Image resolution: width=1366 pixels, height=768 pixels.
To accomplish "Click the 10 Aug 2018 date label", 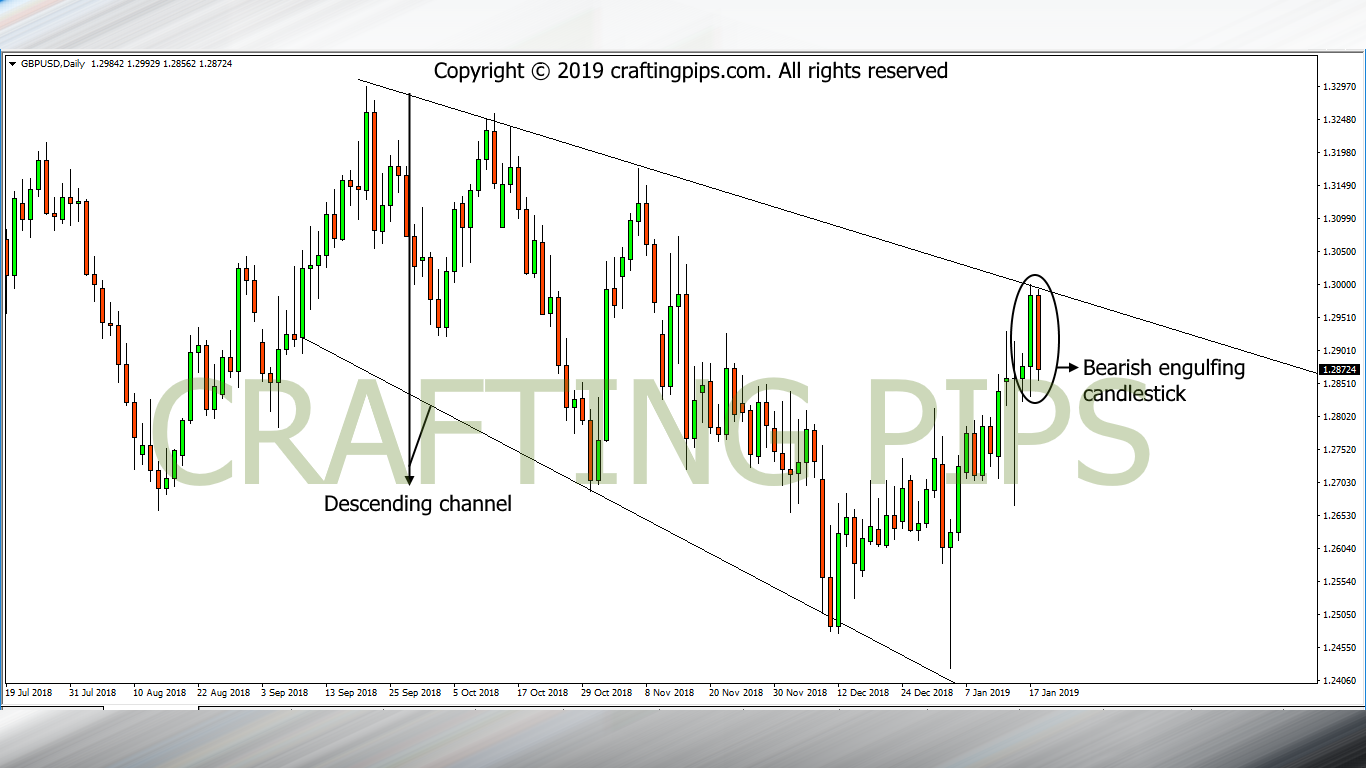I will coord(159,692).
